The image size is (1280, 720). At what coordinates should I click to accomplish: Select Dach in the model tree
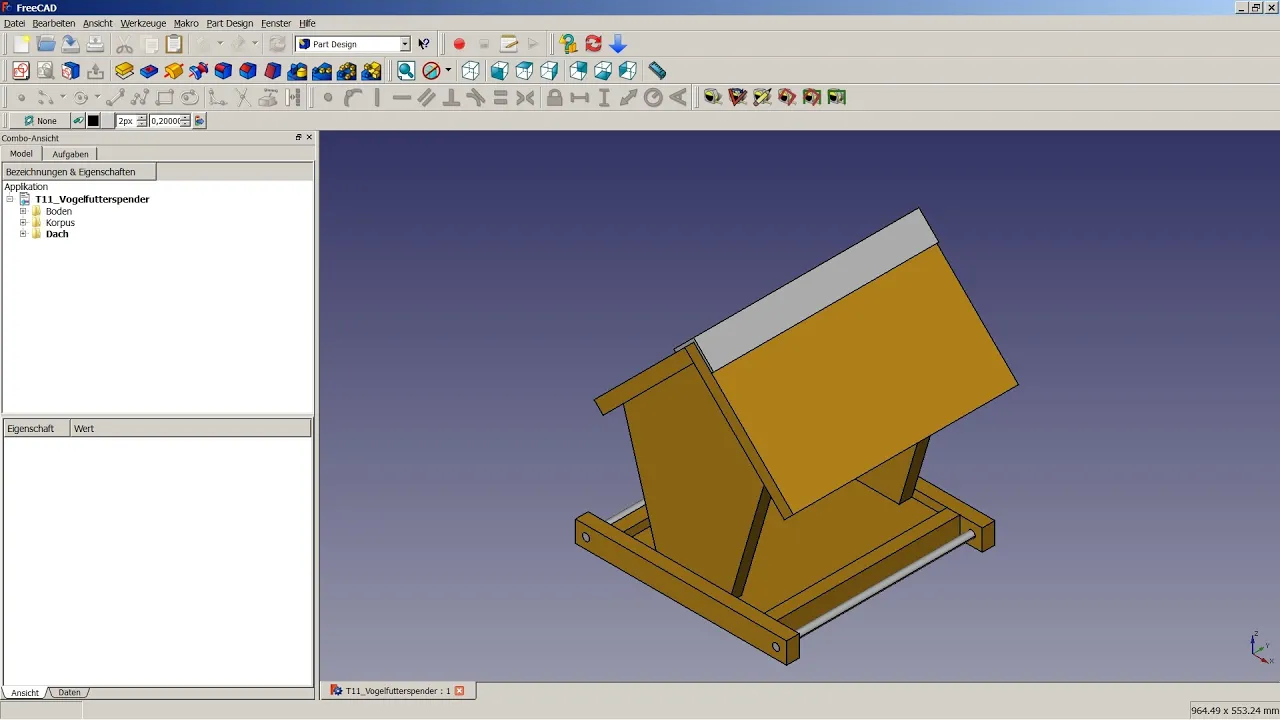(57, 234)
